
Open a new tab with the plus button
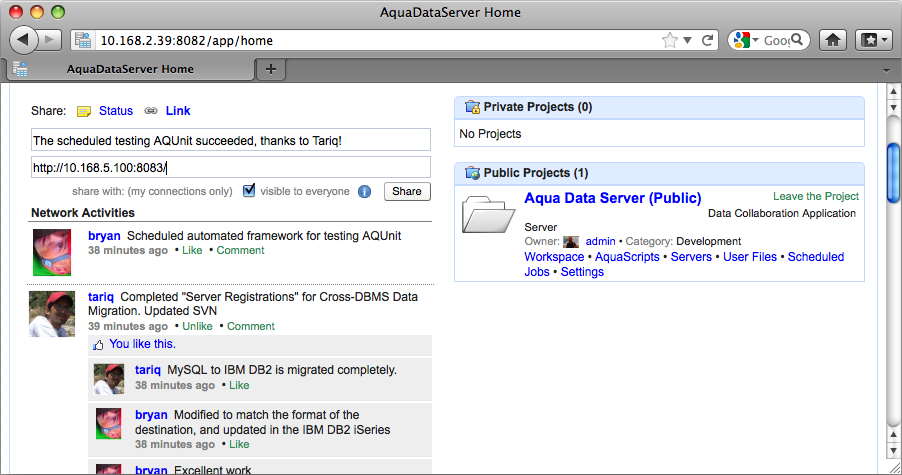[x=271, y=70]
